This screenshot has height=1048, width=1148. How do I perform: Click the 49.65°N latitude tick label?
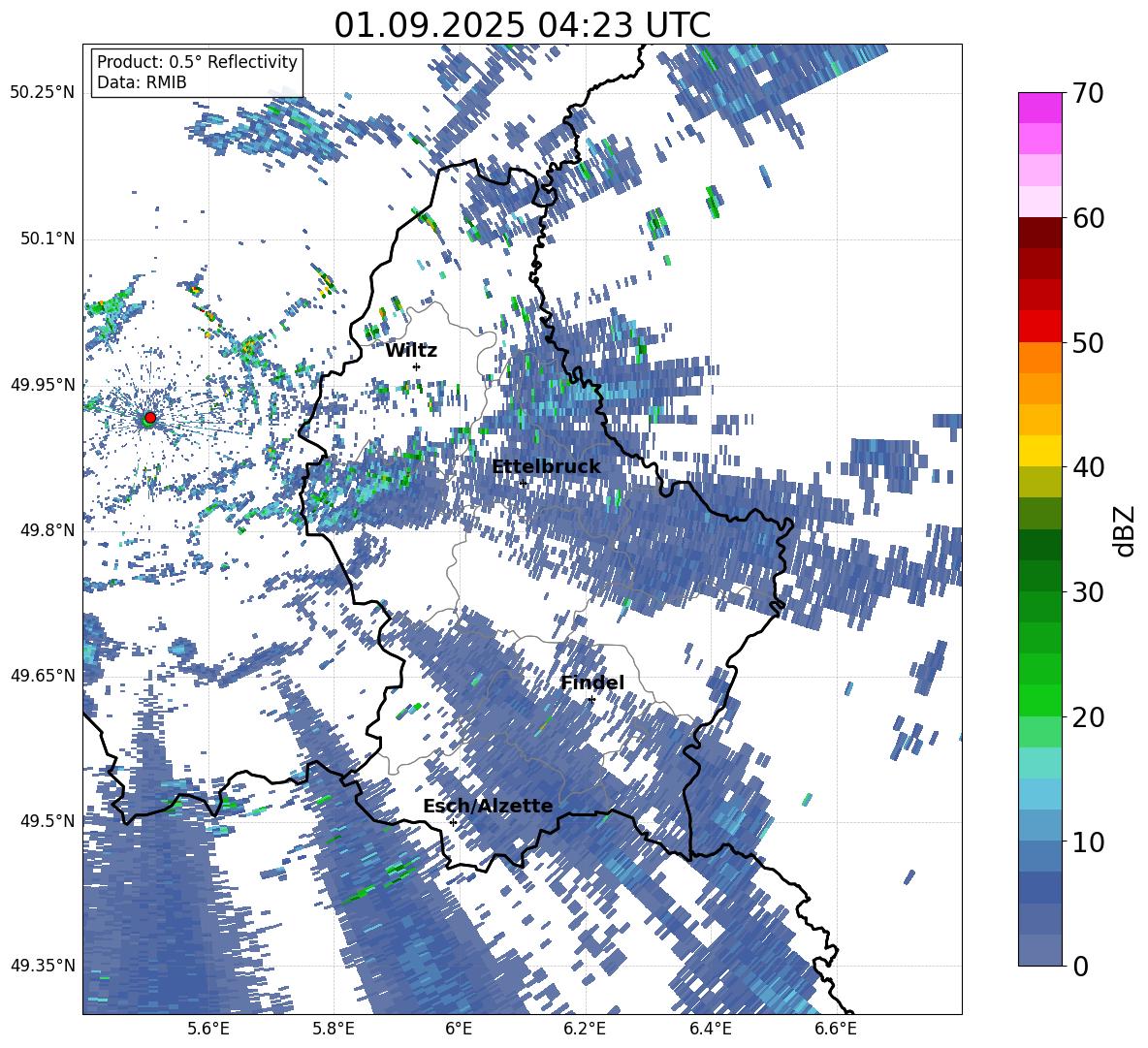point(43,675)
